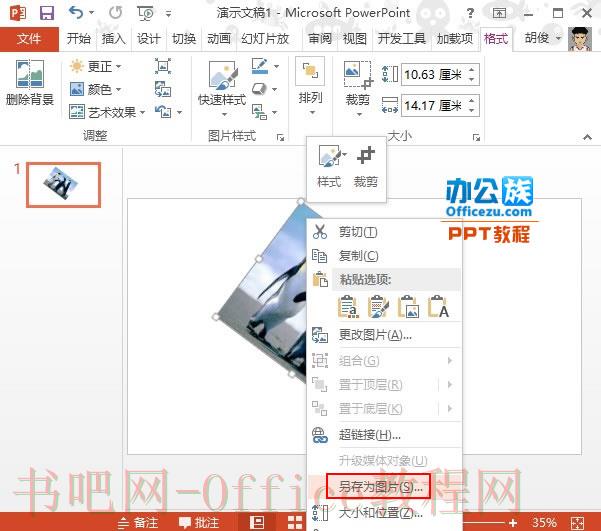This screenshot has width=601, height=531.
Task: Switch to Slide Sorter view icon
Action: [295, 522]
